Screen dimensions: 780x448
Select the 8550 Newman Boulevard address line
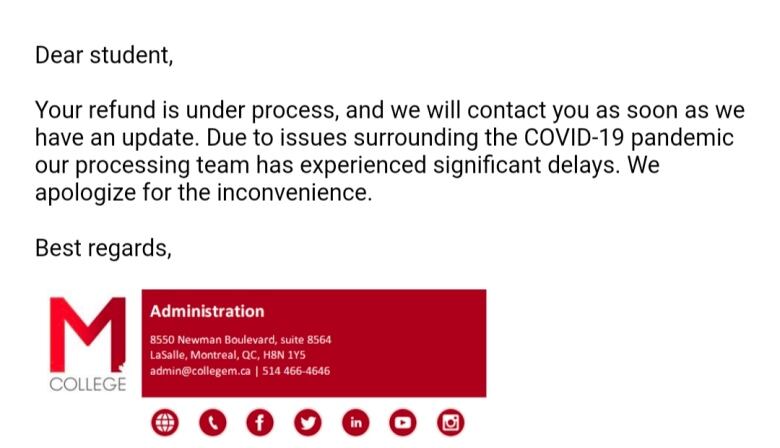click(240, 340)
